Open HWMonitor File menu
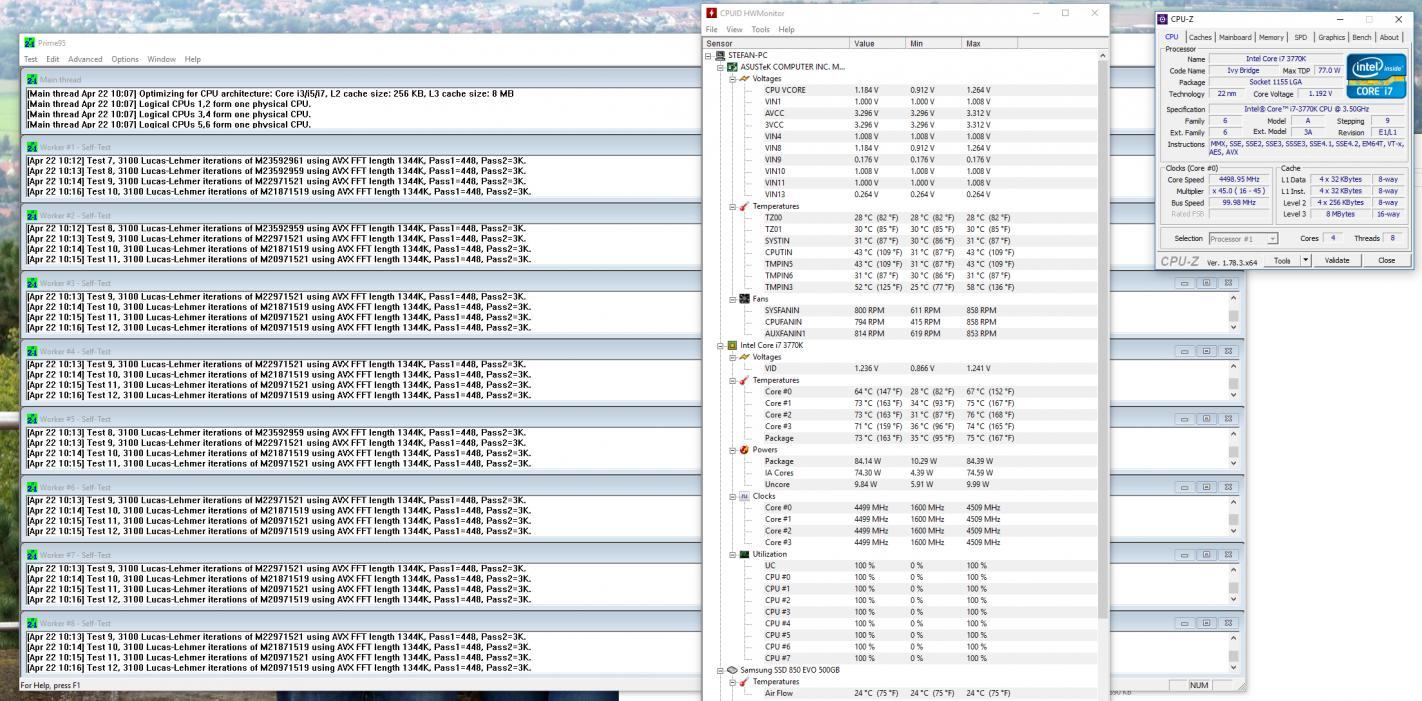This screenshot has width=1422, height=701. tap(712, 30)
